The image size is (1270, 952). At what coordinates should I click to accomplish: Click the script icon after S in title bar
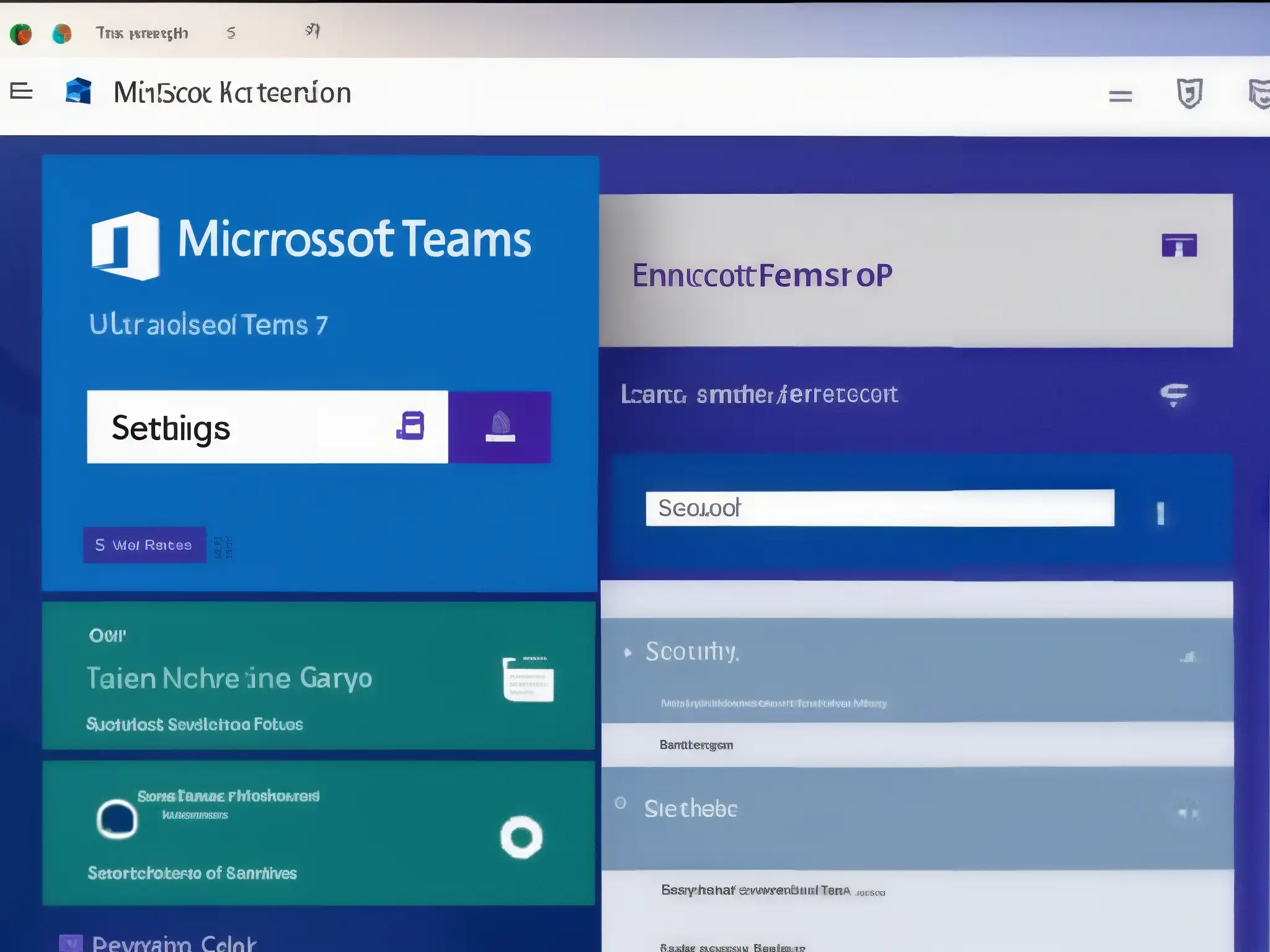313,30
